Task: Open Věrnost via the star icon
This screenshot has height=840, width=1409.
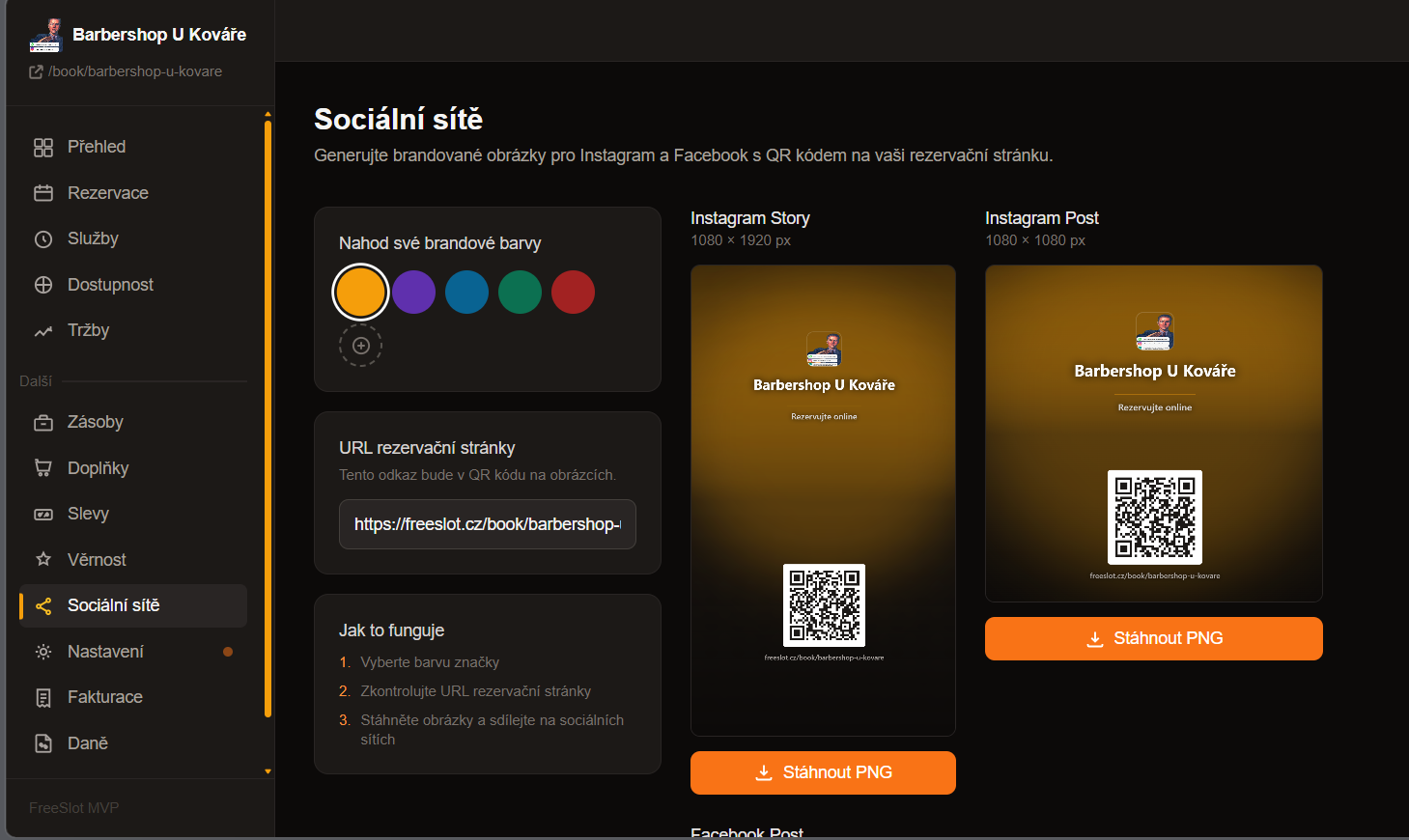Action: pyautogui.click(x=43, y=560)
